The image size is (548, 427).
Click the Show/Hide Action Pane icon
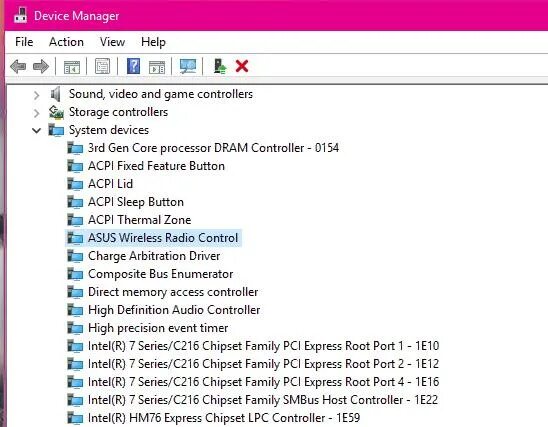tap(157, 66)
